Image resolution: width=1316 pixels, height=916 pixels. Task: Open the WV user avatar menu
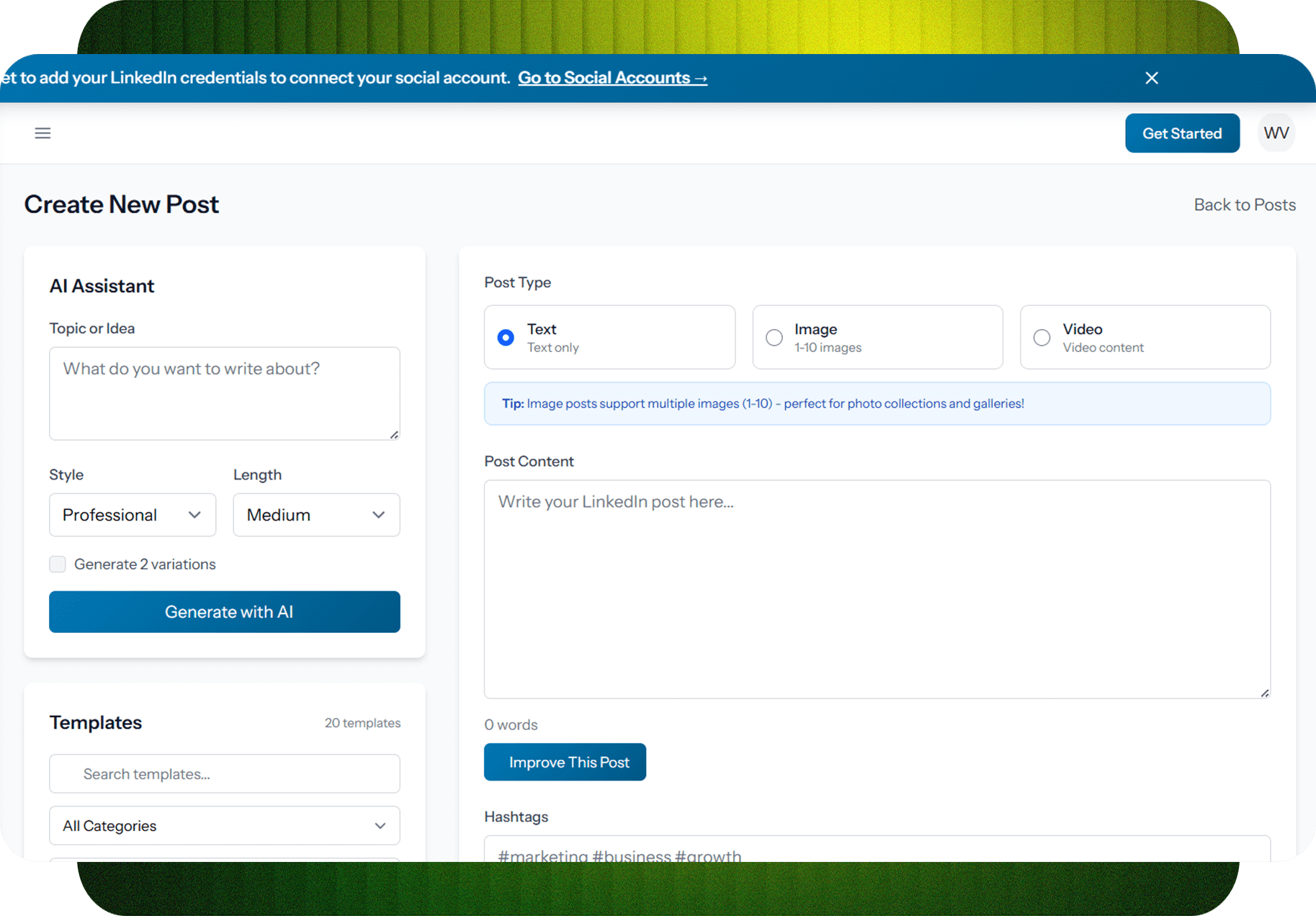(x=1276, y=133)
